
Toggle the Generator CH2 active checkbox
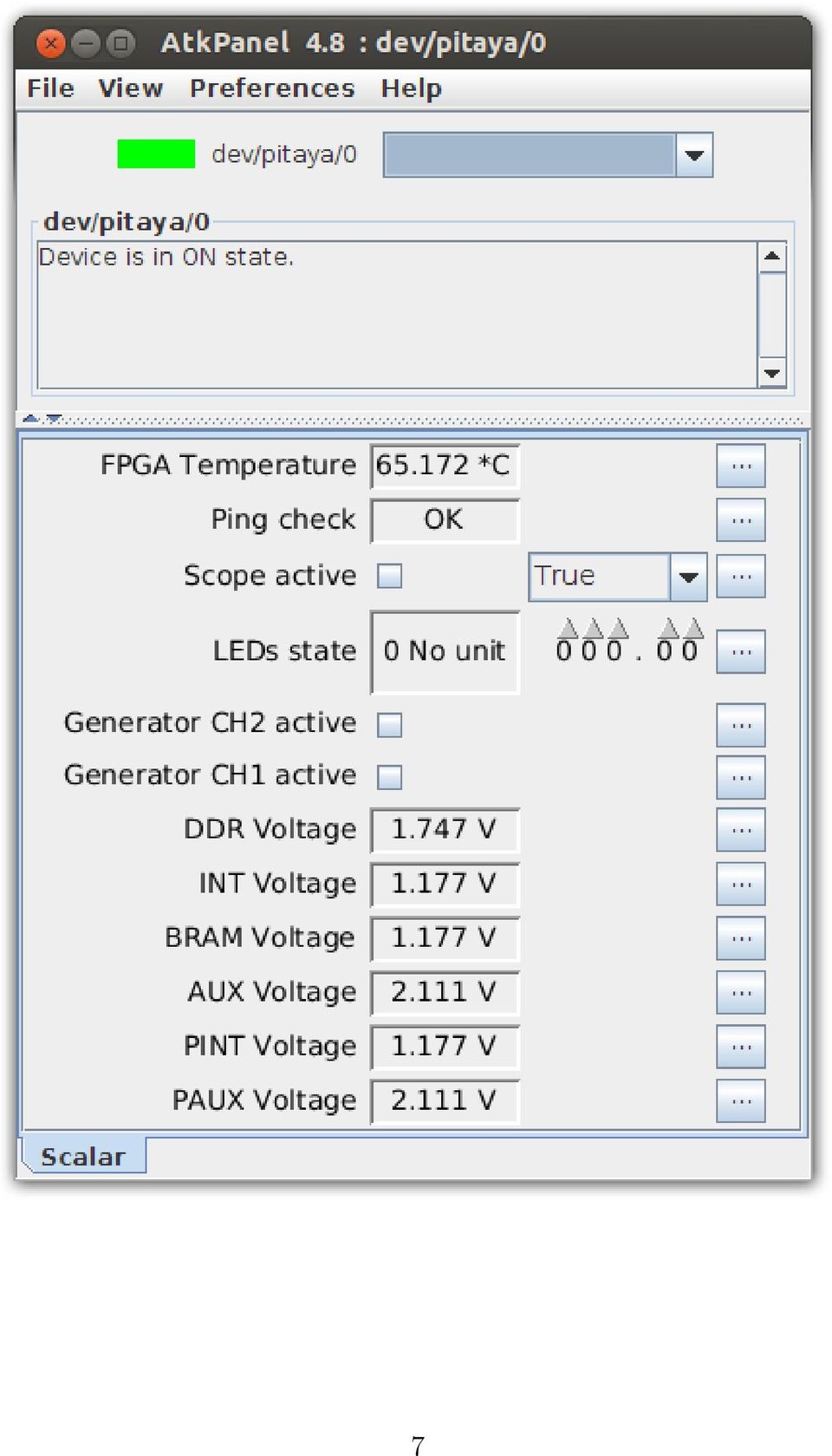390,724
